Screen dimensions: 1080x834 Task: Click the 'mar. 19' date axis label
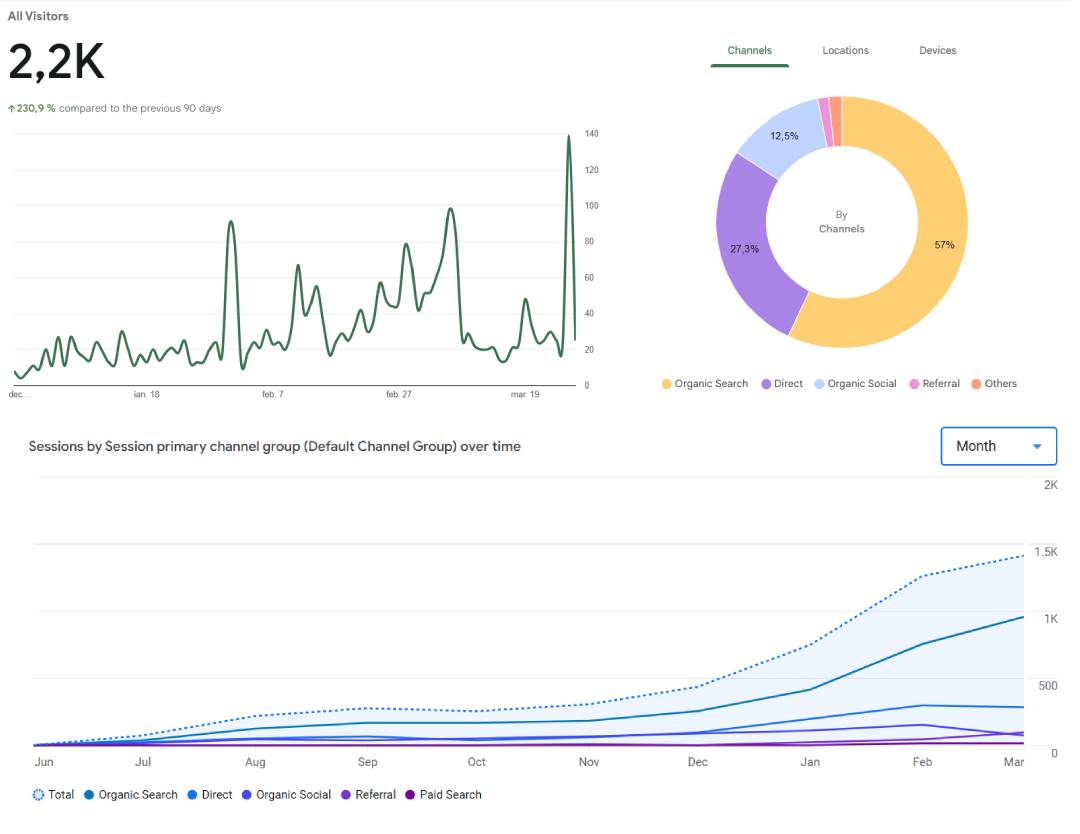pos(524,395)
